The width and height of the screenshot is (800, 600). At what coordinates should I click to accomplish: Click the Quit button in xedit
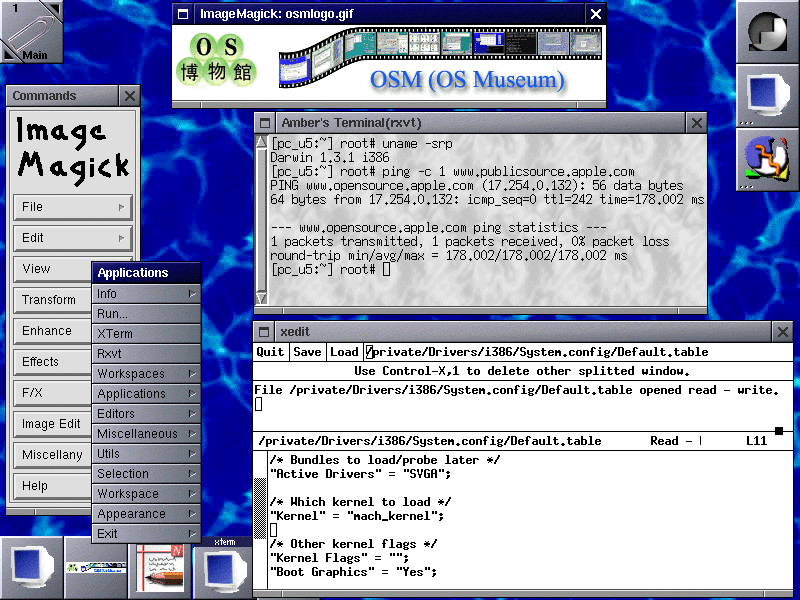click(x=270, y=352)
